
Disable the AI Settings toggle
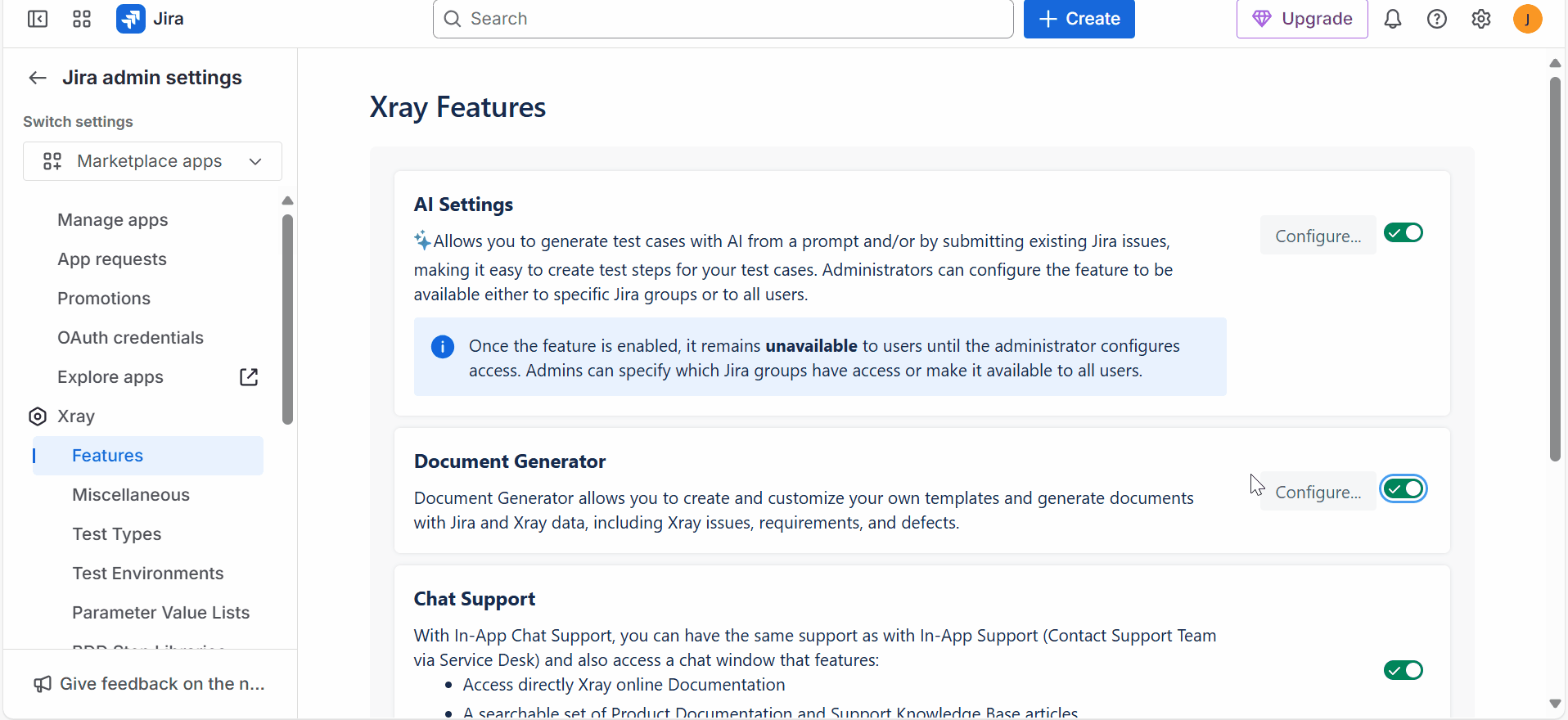(1404, 233)
